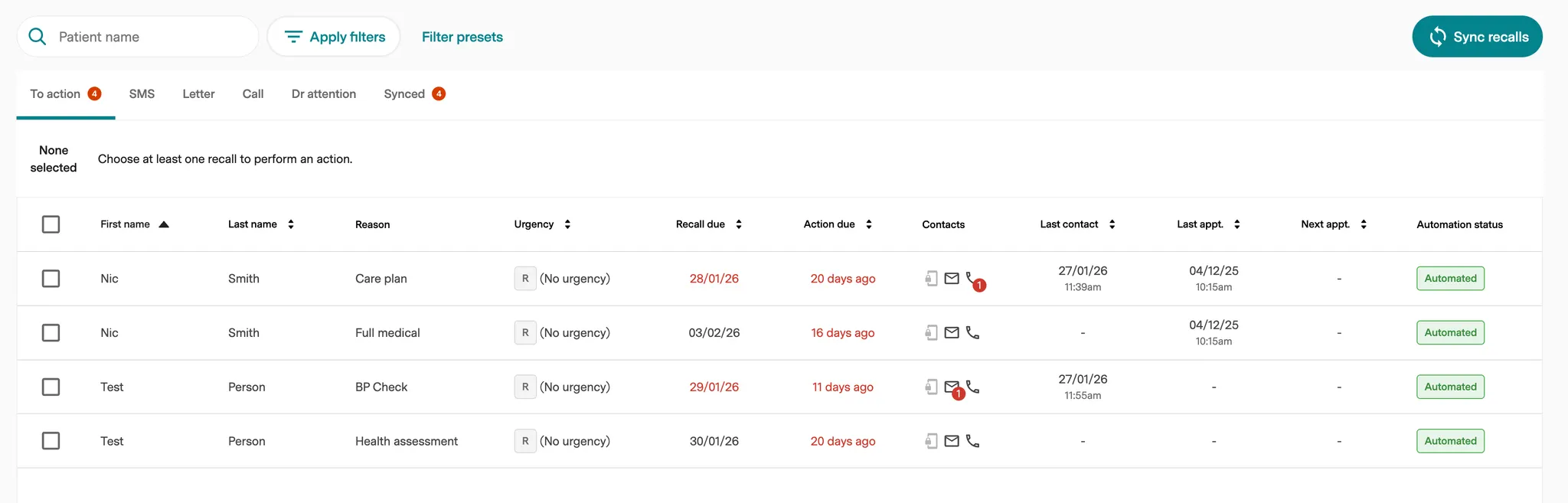Tick the select-all checkbox in table header
Screen dimensions: 1568x503
[x=51, y=224]
